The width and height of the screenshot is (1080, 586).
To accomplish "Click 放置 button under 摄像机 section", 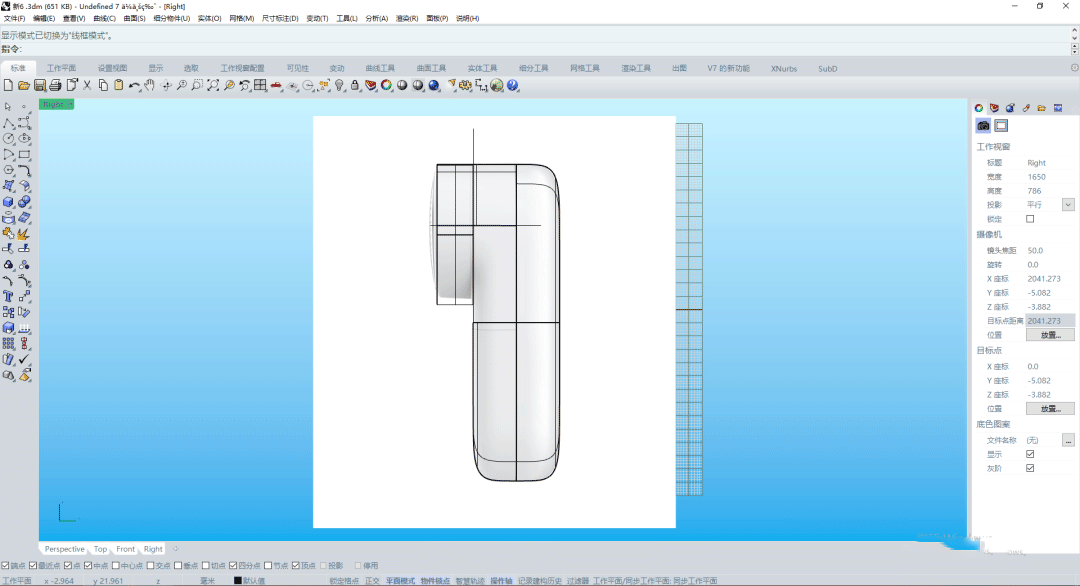I will pos(1050,335).
